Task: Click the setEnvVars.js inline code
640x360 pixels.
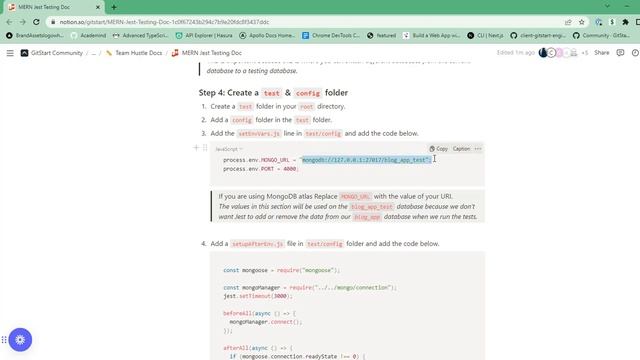Action: (259, 133)
